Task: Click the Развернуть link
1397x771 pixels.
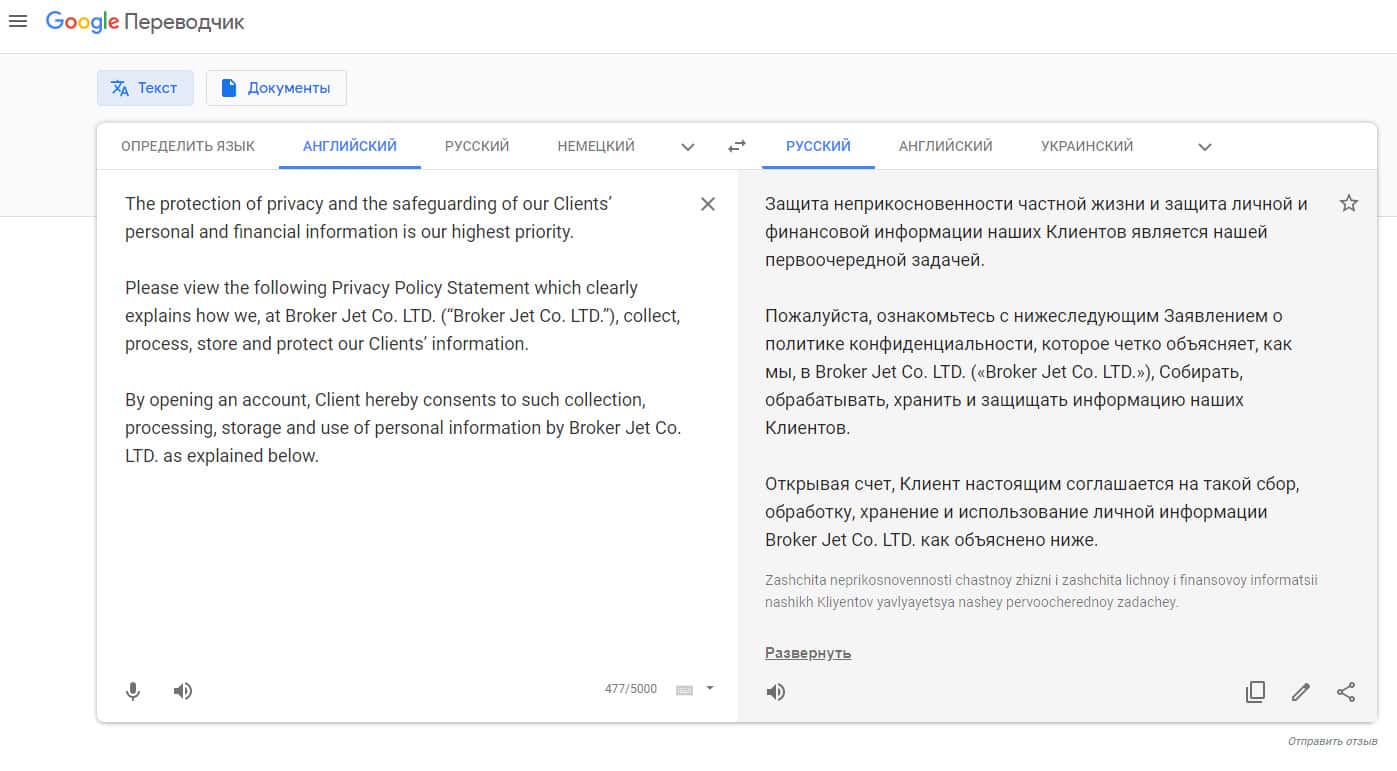Action: (x=808, y=653)
